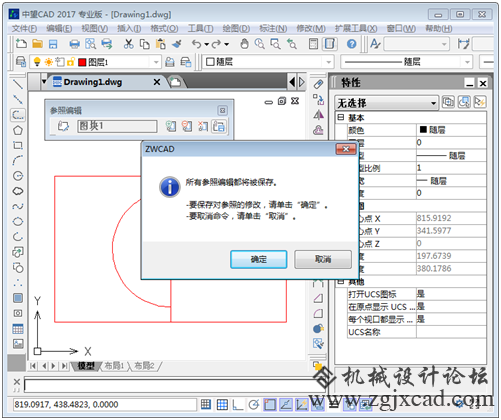The width and height of the screenshot is (501, 420).
Task: Switch to the 布局1 layout tab
Action: pos(114,366)
